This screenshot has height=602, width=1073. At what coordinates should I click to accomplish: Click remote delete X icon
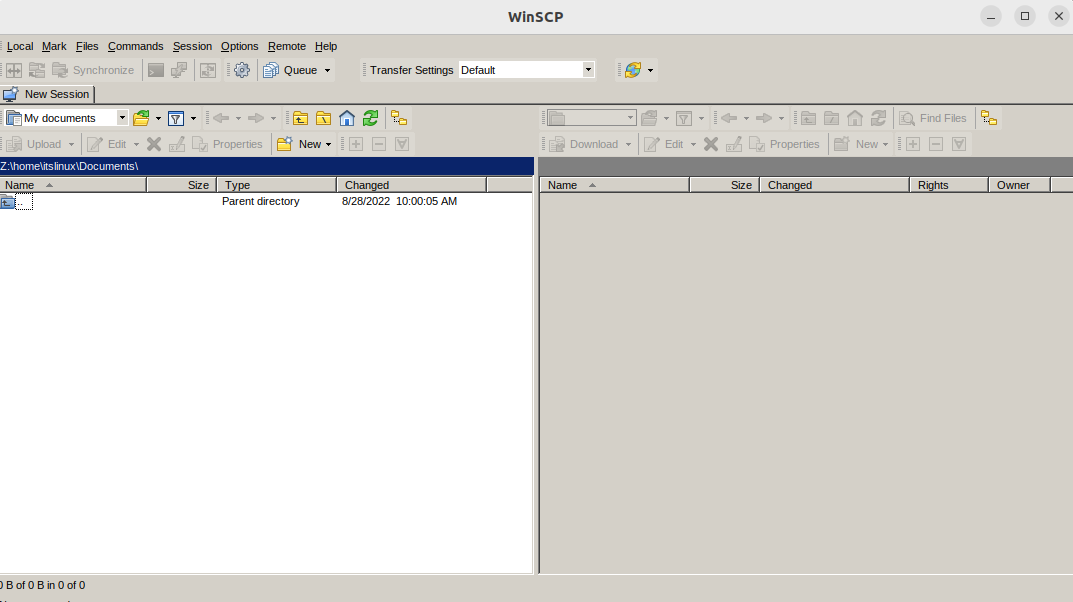tap(711, 144)
